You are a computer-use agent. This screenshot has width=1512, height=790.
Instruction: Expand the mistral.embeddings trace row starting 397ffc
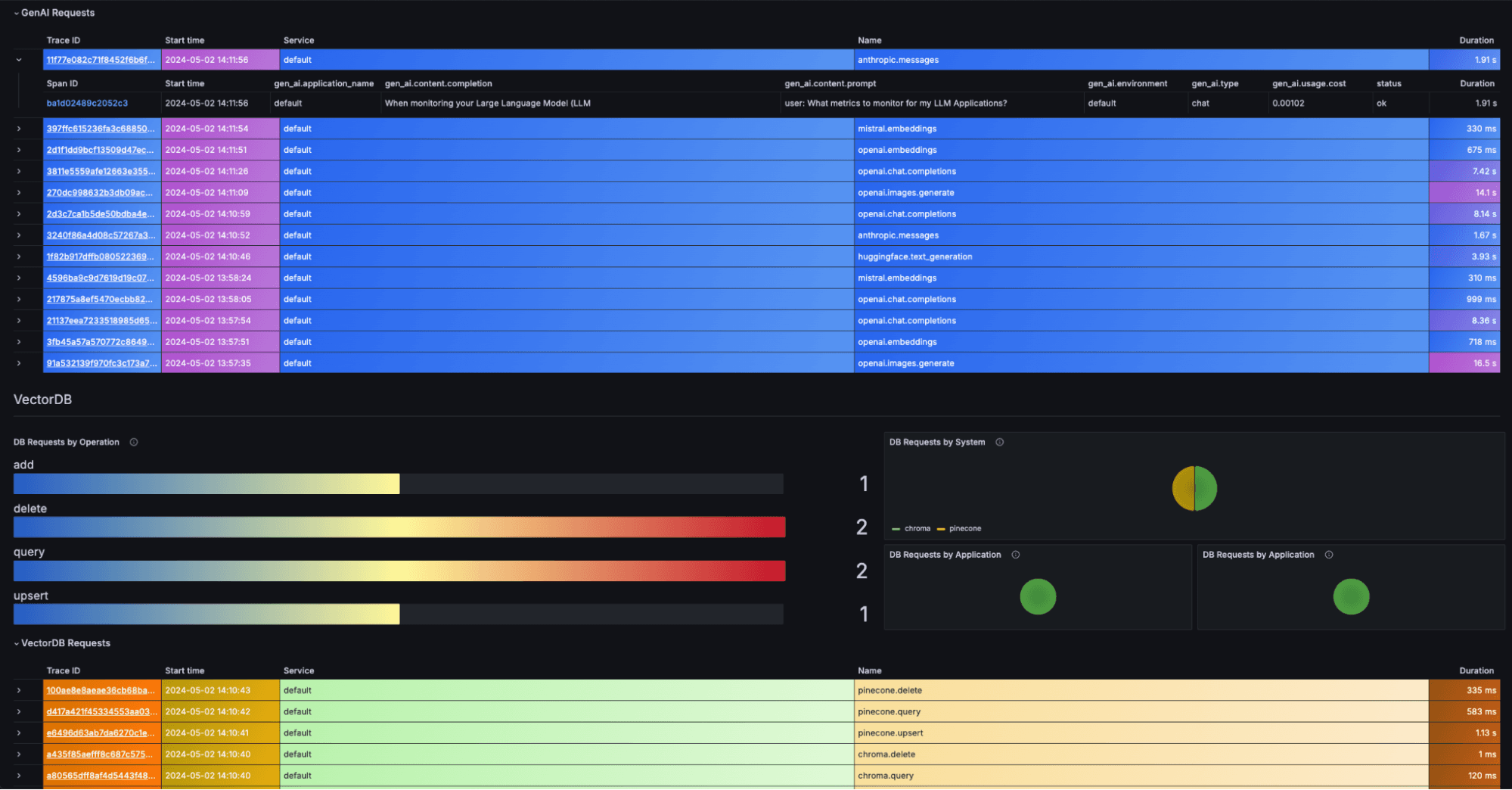click(17, 128)
